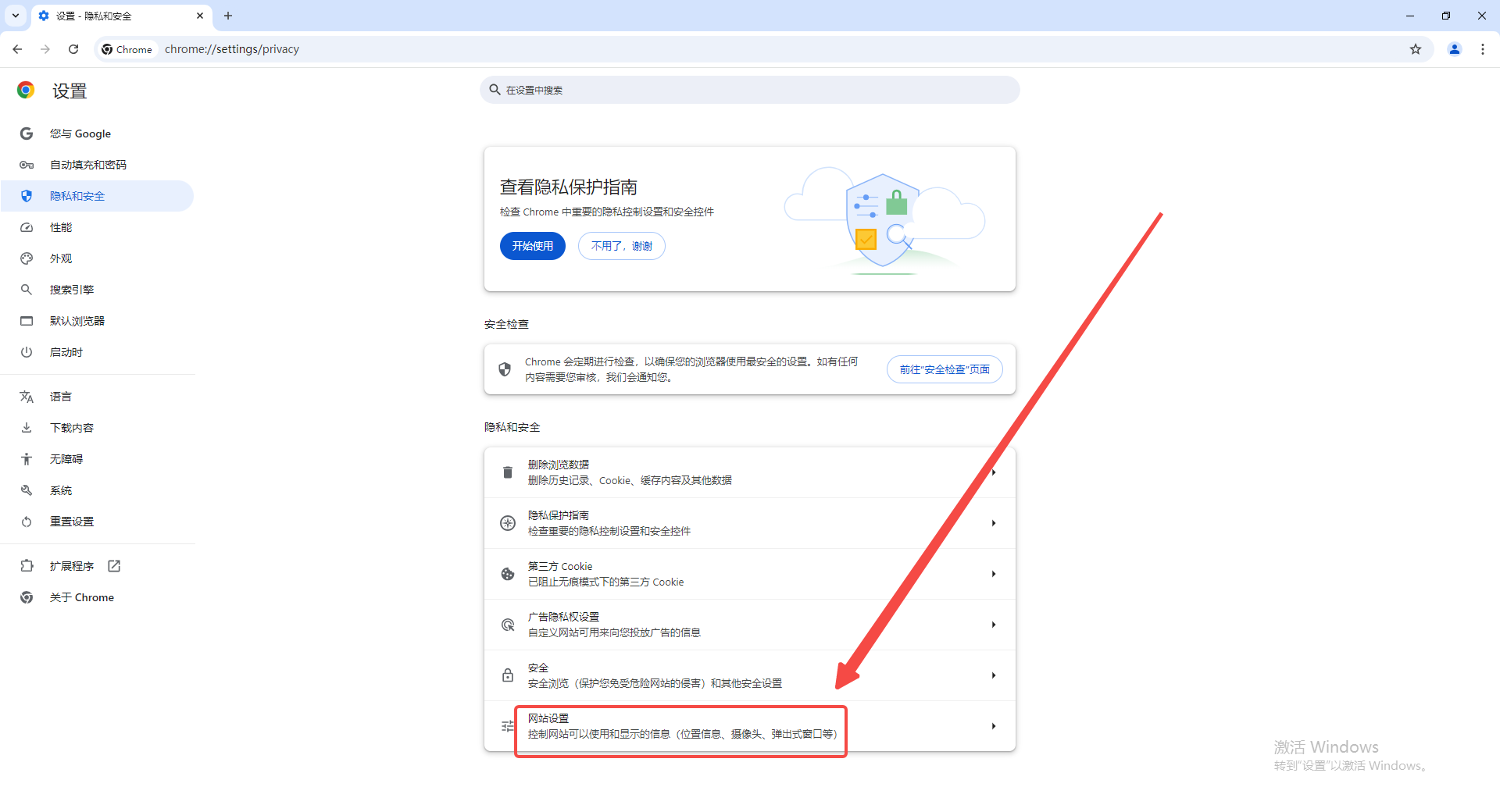Viewport: 1500px width, 812px height.
Task: Close the 设置 - 隐私和安全 tab
Action: coord(200,16)
